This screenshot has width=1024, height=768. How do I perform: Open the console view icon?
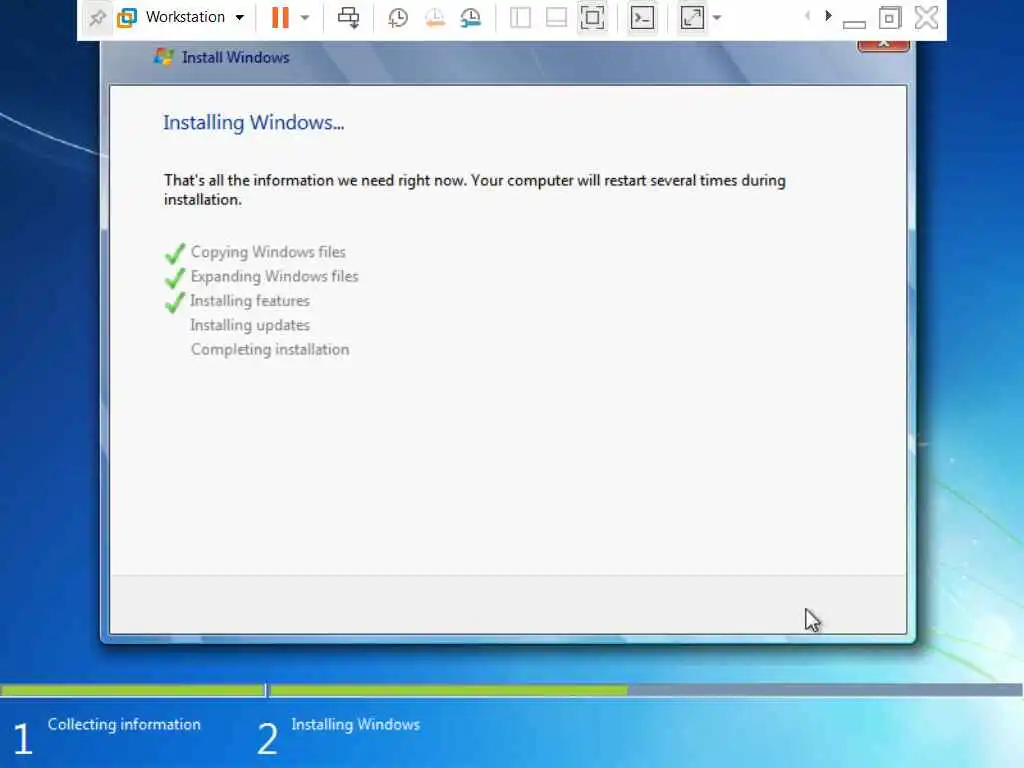click(x=642, y=18)
